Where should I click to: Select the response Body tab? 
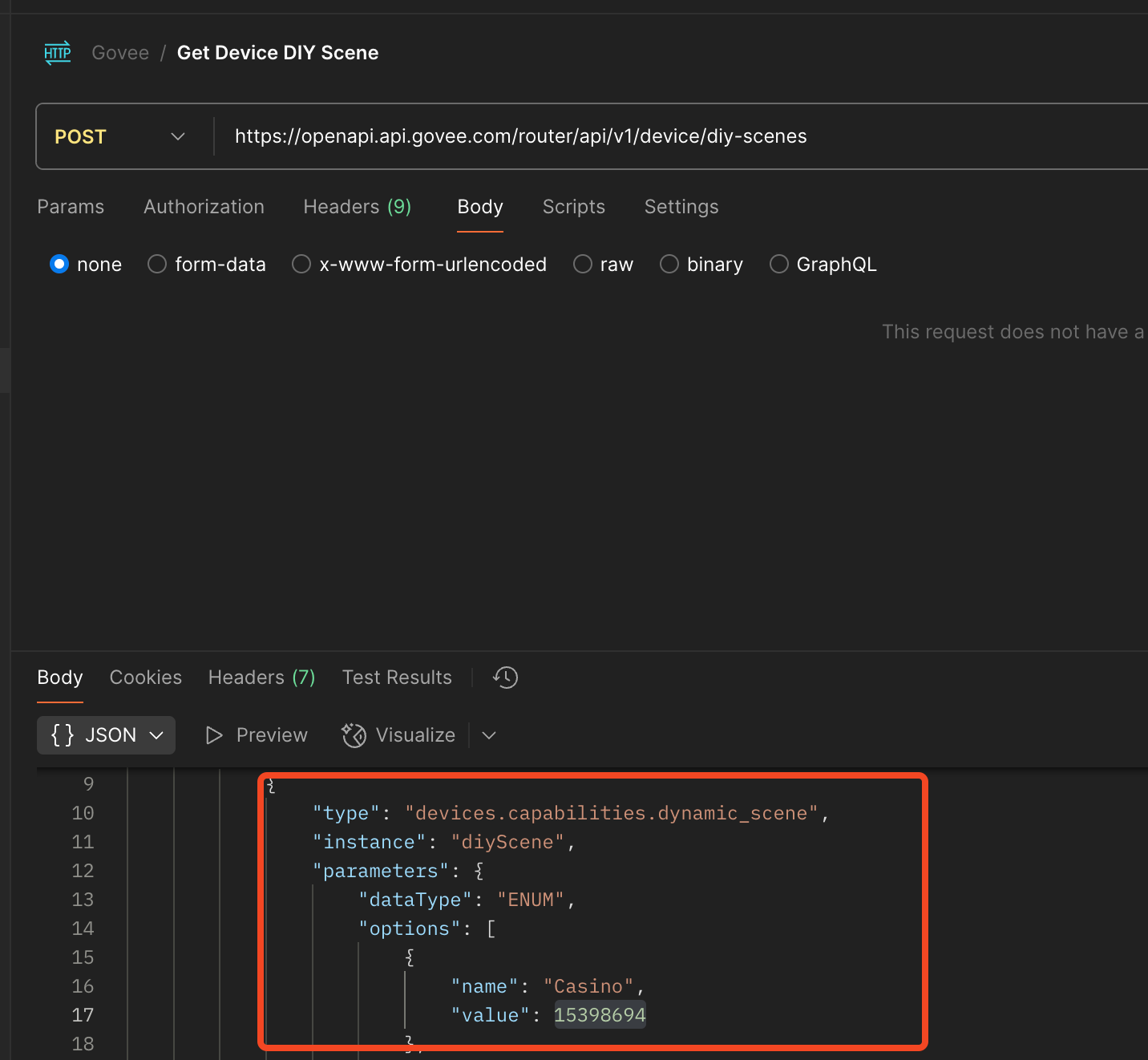(60, 678)
